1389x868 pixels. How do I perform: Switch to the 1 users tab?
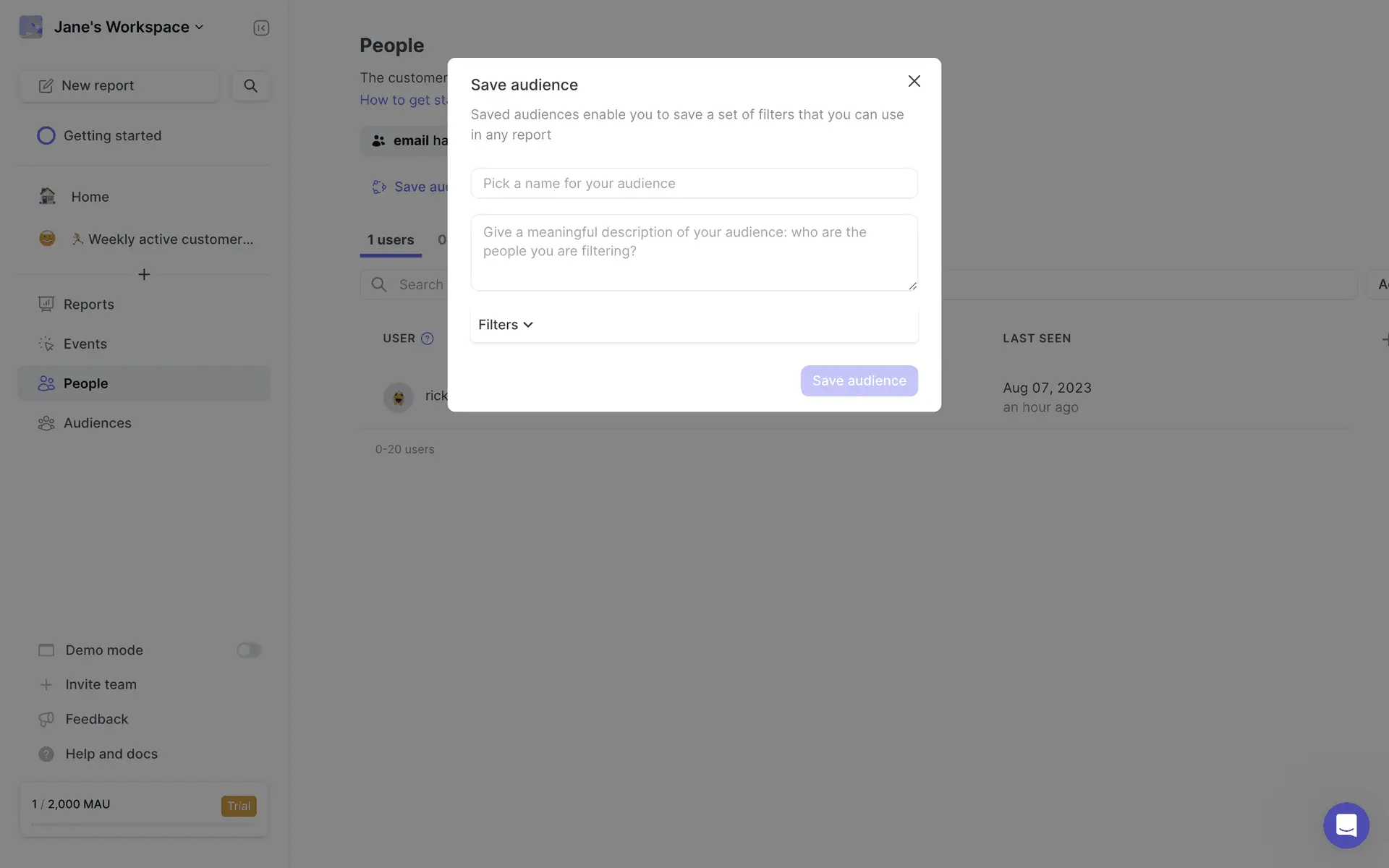(x=391, y=240)
